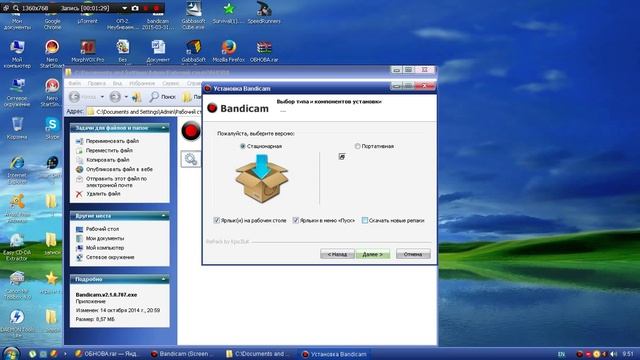Select the Internet Explorer desktop icon
This screenshot has width=640, height=360.
[17, 170]
